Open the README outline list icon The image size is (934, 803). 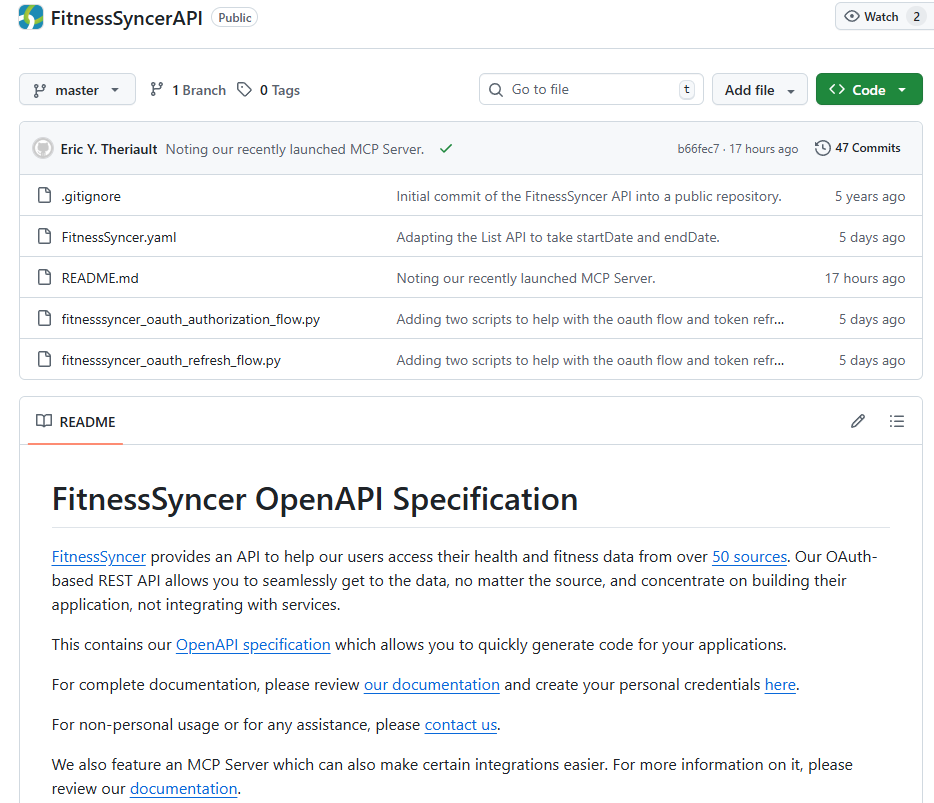(897, 421)
